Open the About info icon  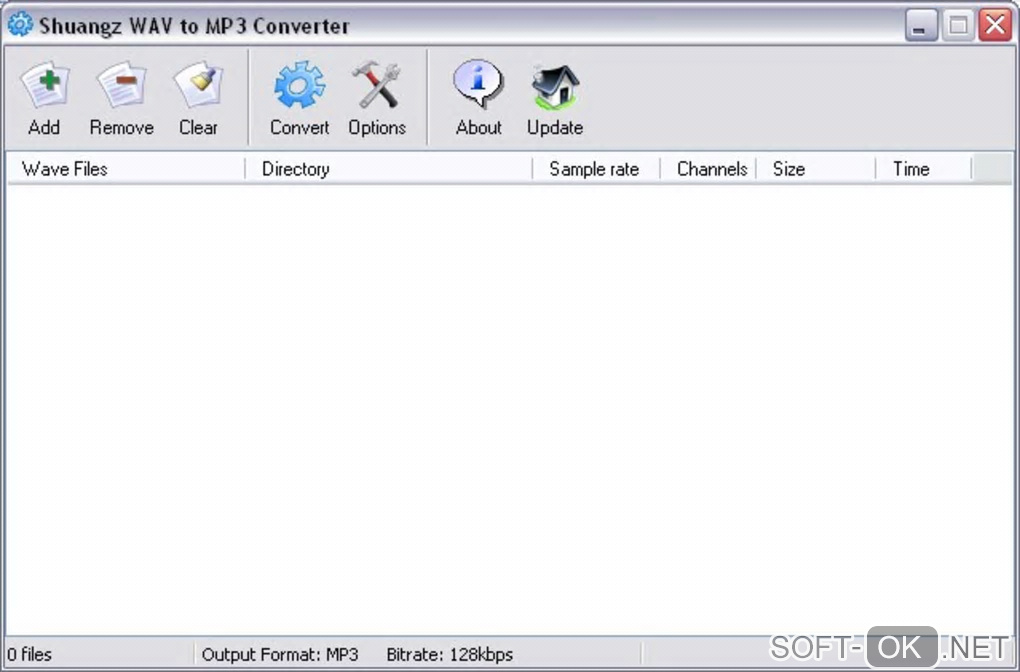[x=478, y=84]
